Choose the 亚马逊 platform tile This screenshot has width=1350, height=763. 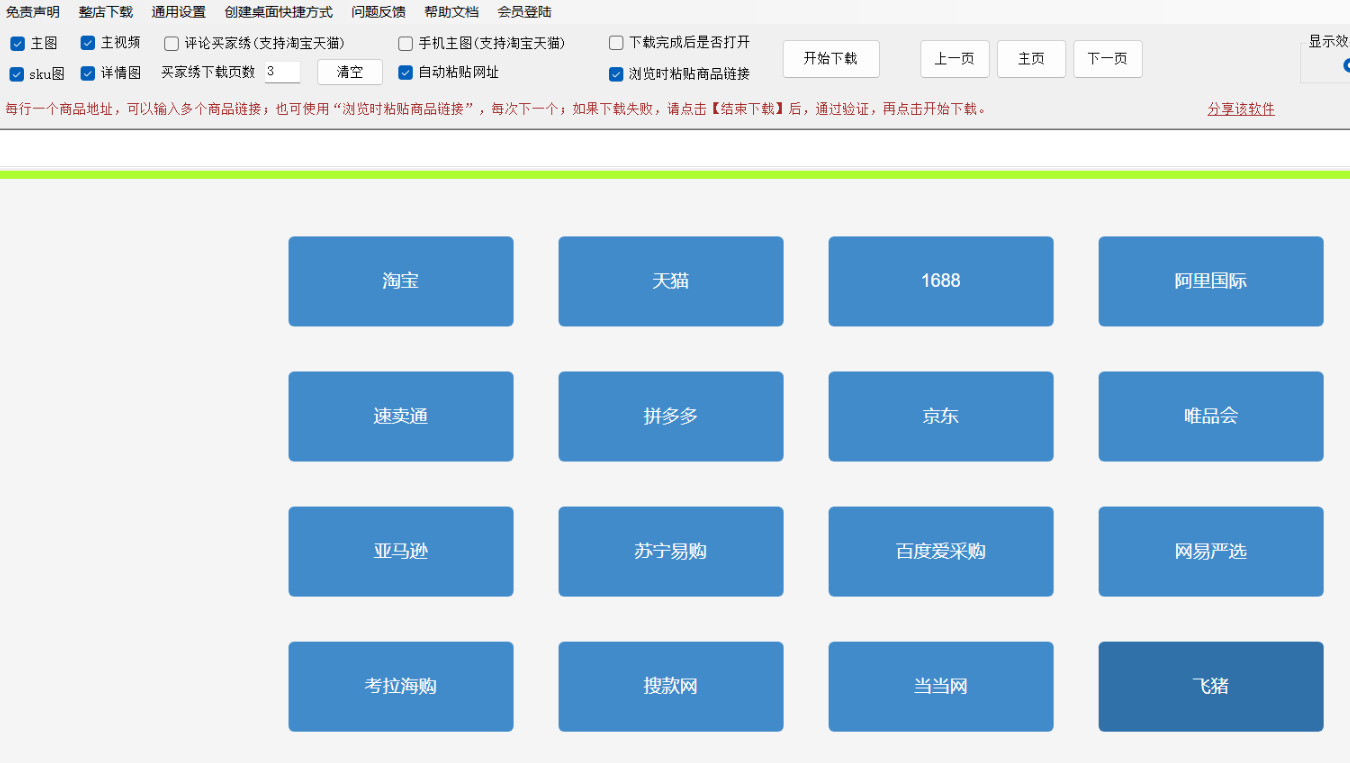(x=401, y=551)
